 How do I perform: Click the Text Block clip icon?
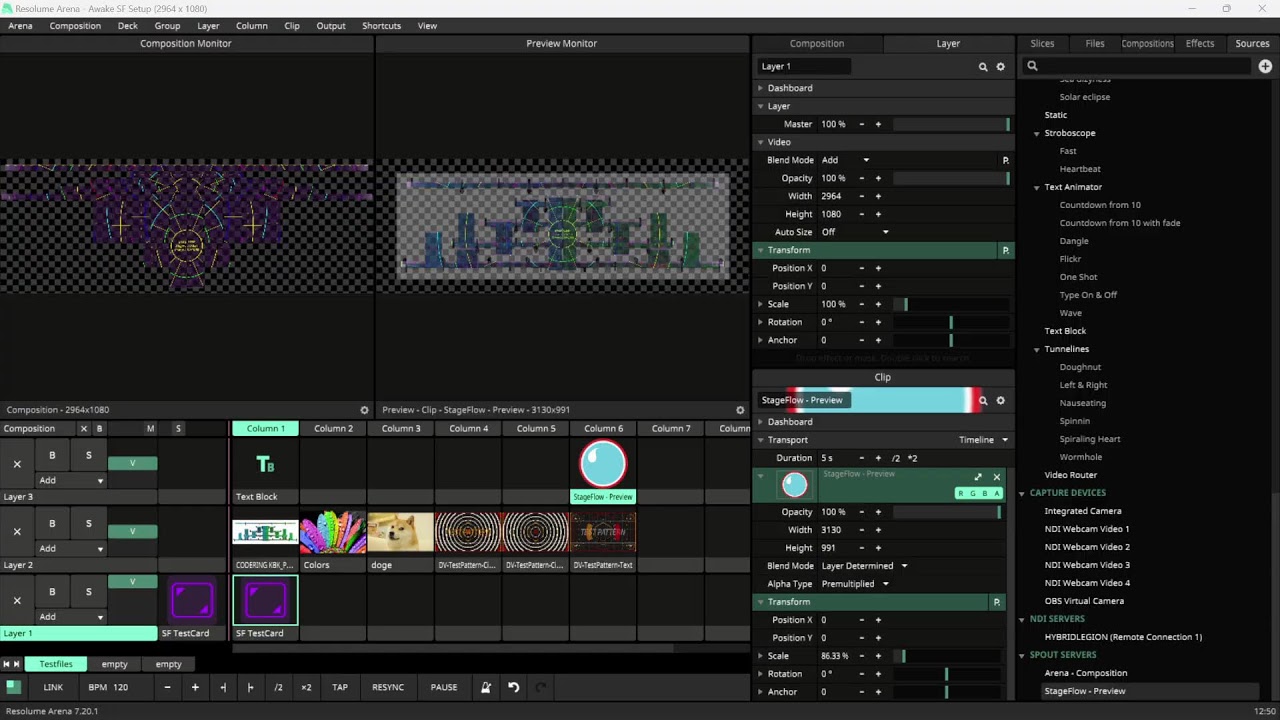pos(265,464)
